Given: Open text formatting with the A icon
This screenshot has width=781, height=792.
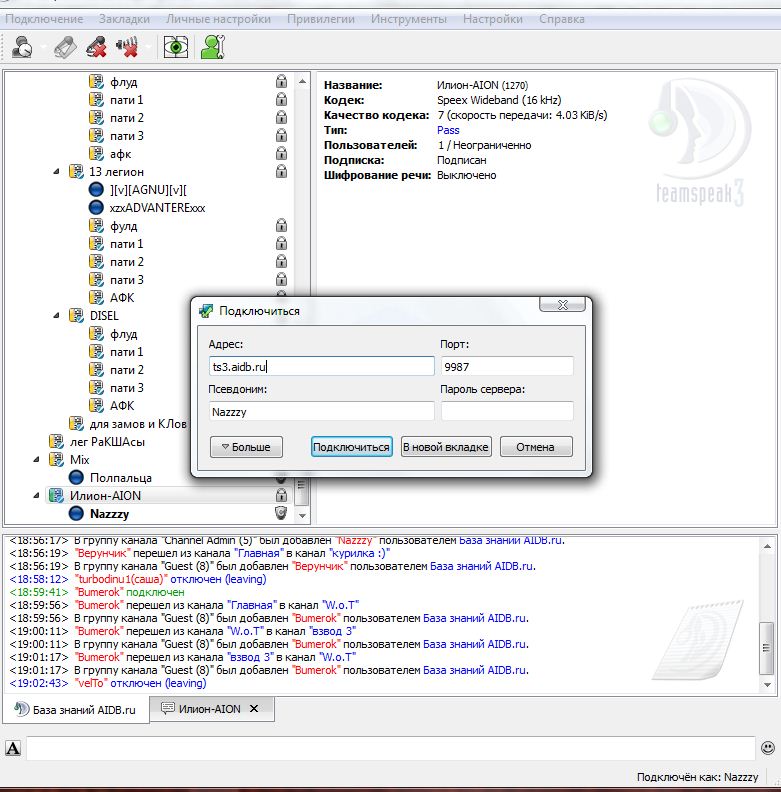Looking at the screenshot, I should coord(13,748).
